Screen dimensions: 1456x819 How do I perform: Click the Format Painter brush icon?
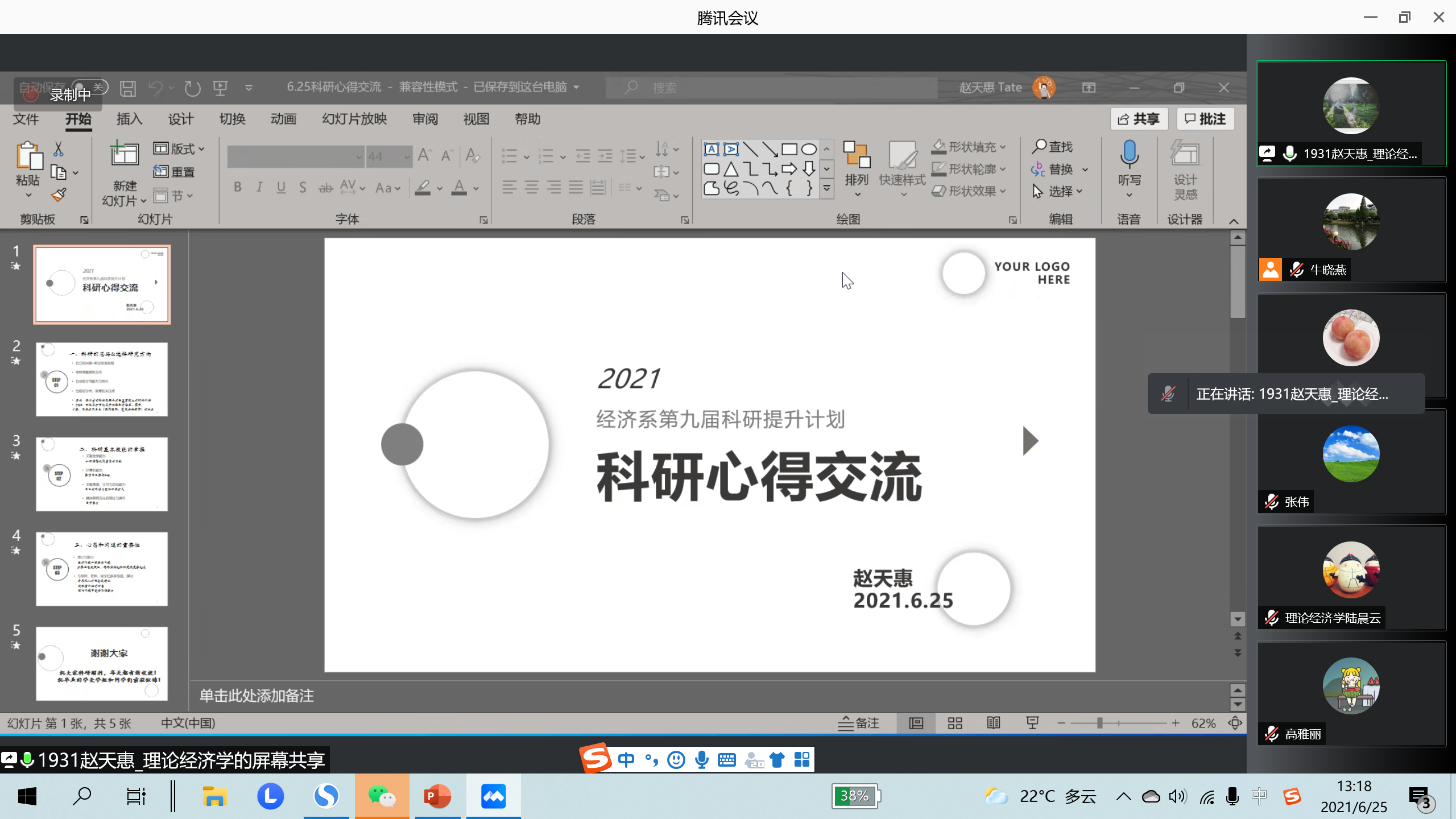(59, 195)
